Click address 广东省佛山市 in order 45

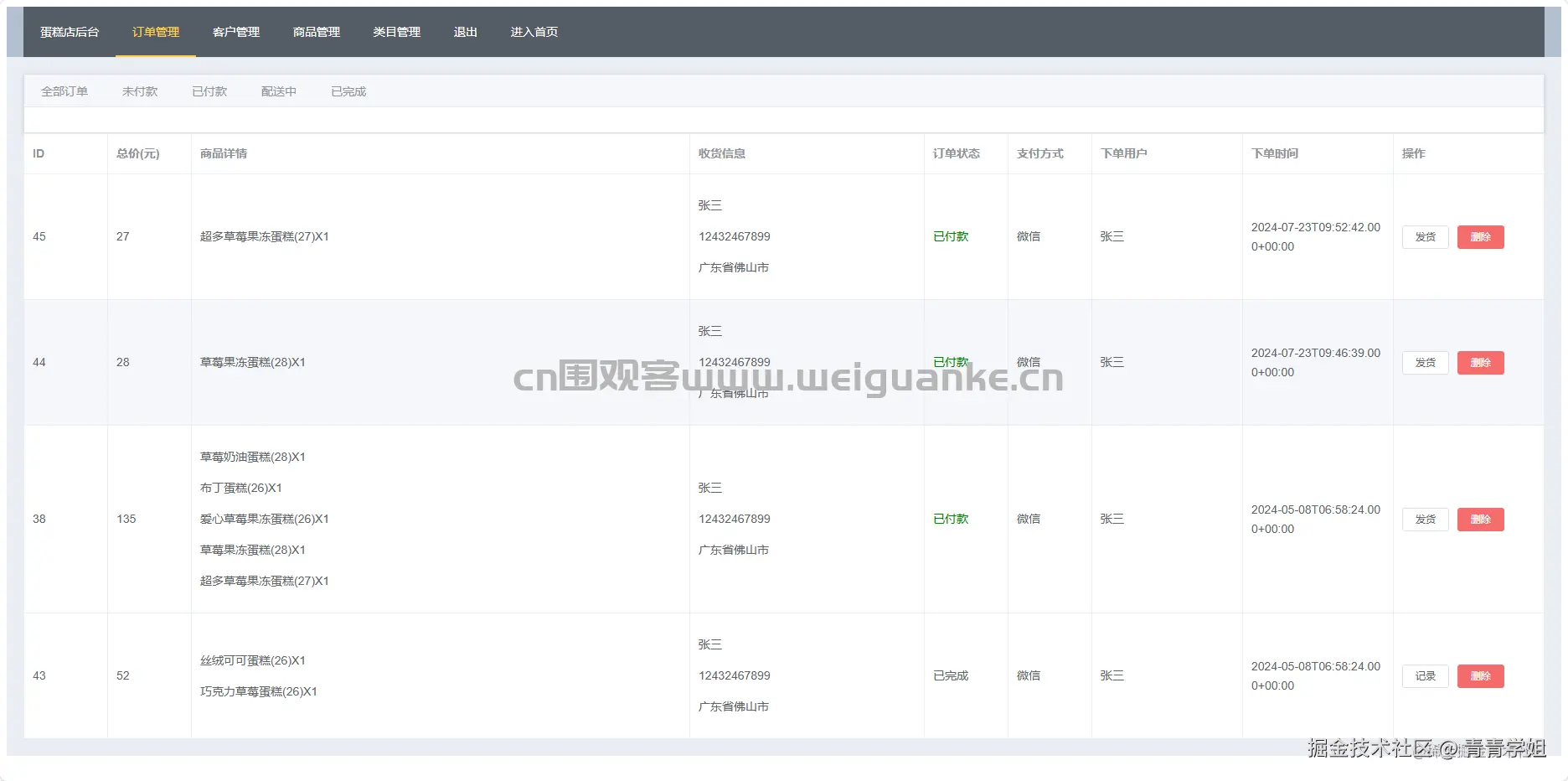[x=734, y=267]
